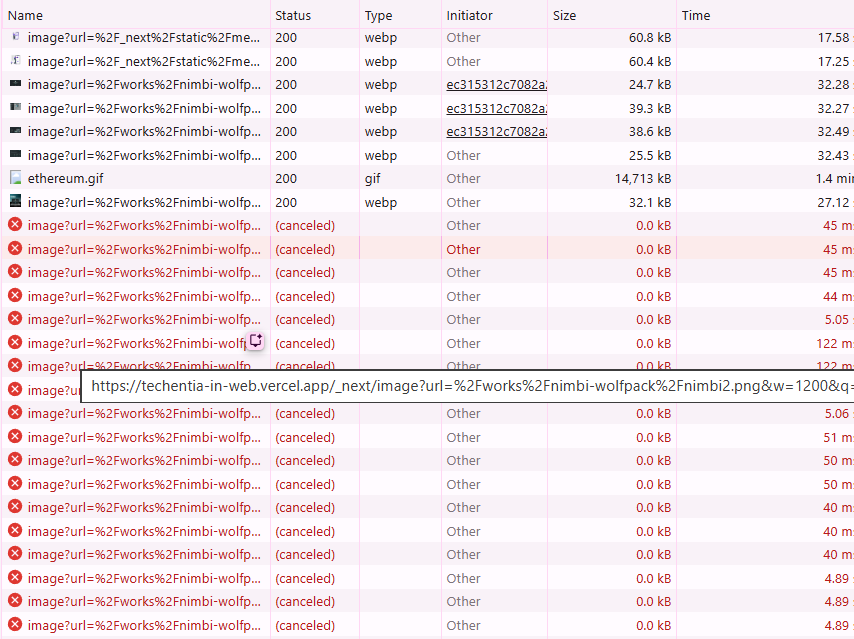854x639 pixels.
Task: Click the thumbnail icon of the 60.4 kB webp request
Action: pos(15,61)
